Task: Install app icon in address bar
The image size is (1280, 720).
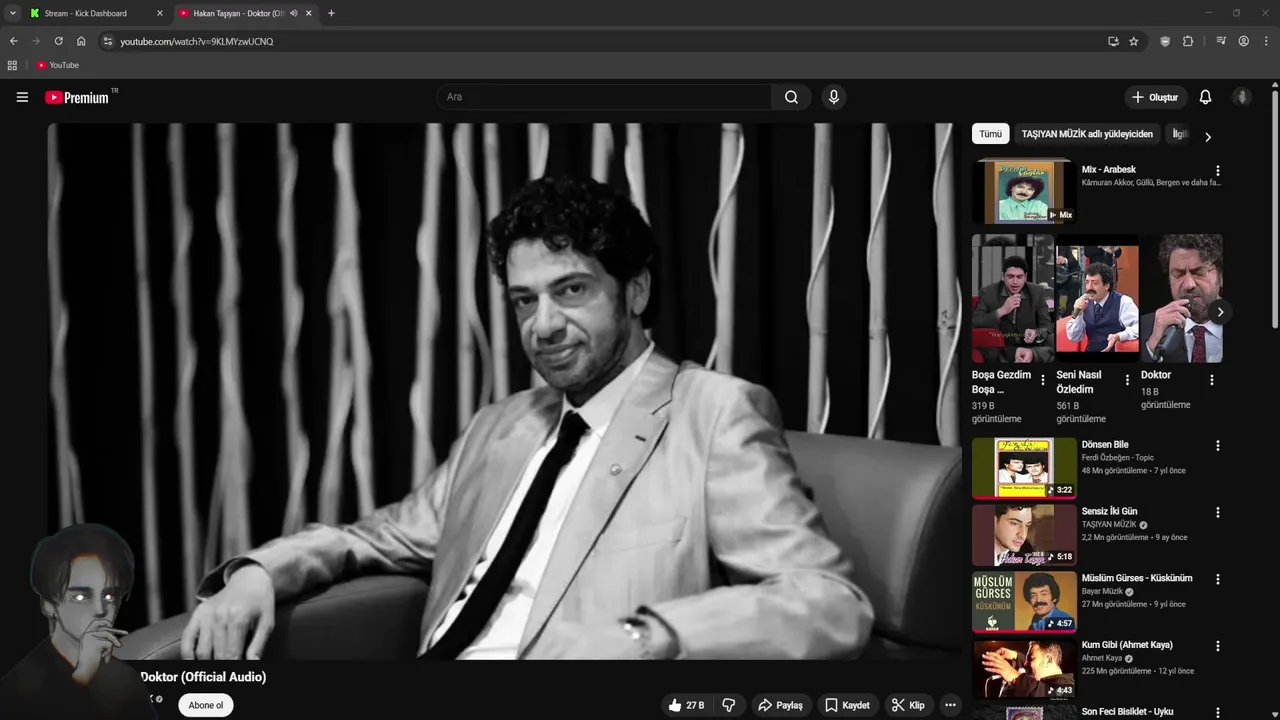Action: click(x=1113, y=41)
